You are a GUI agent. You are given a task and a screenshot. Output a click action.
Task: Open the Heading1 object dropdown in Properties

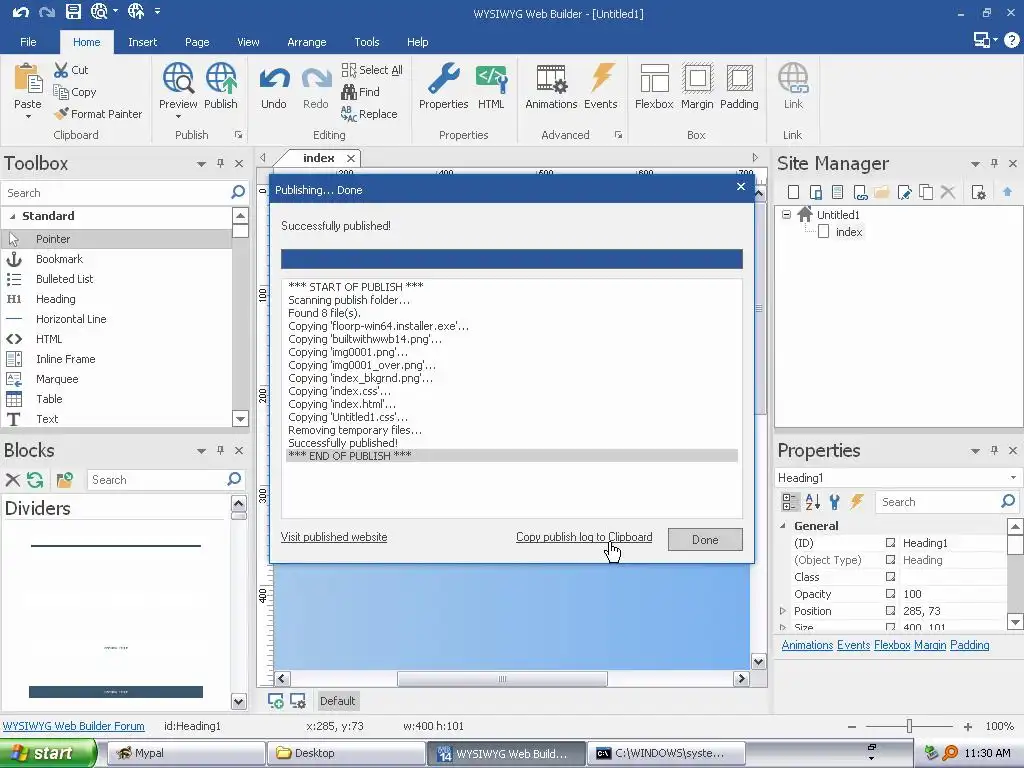[1013, 477]
